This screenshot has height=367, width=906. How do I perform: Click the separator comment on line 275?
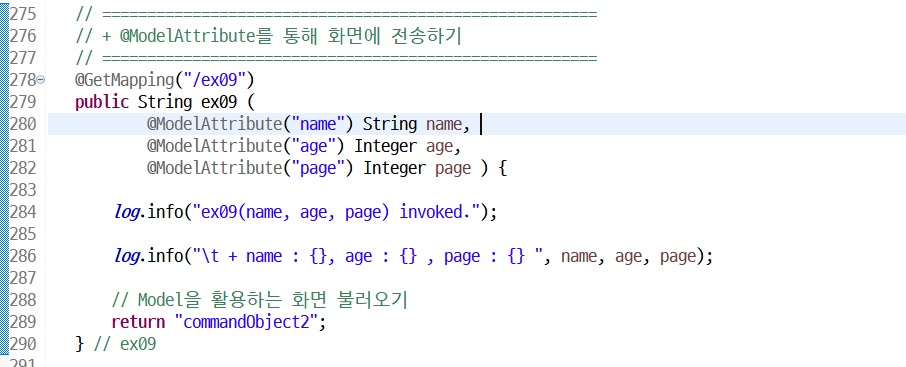tap(336, 14)
